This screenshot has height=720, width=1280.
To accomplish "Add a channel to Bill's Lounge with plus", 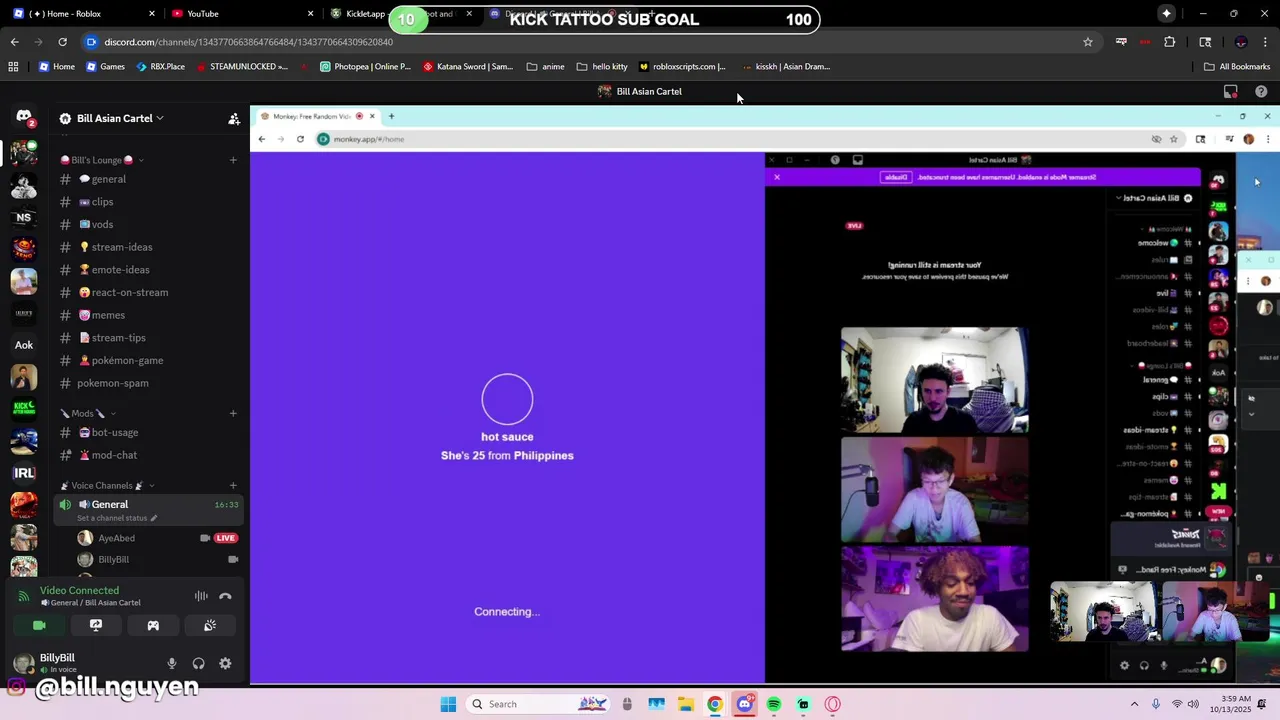I will click(233, 160).
